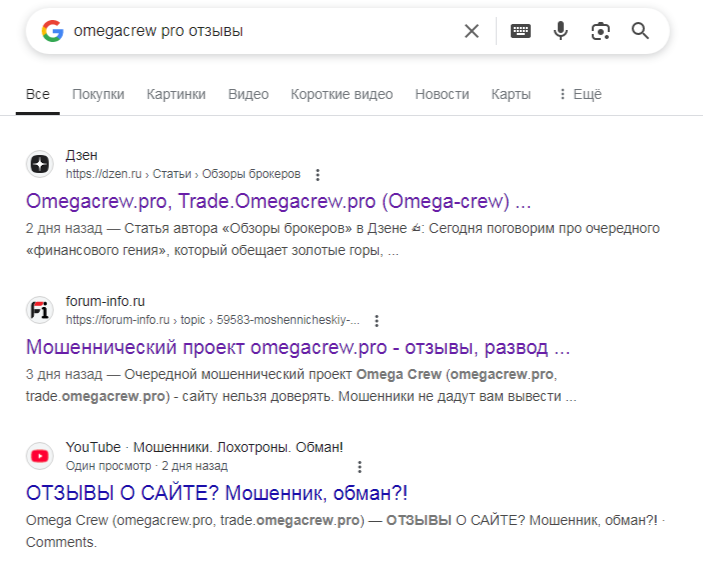Viewport: 703px width, 568px height.
Task: Select the Все results tab
Action: tap(38, 94)
